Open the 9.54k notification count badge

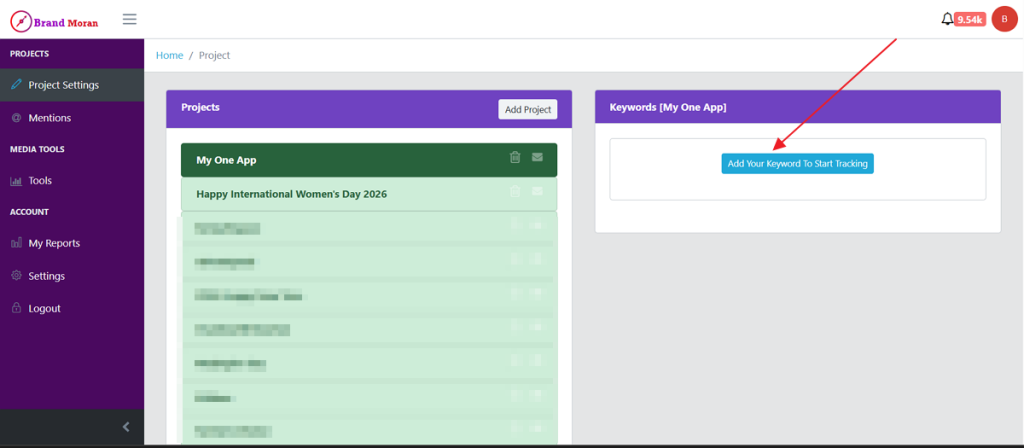pos(969,20)
